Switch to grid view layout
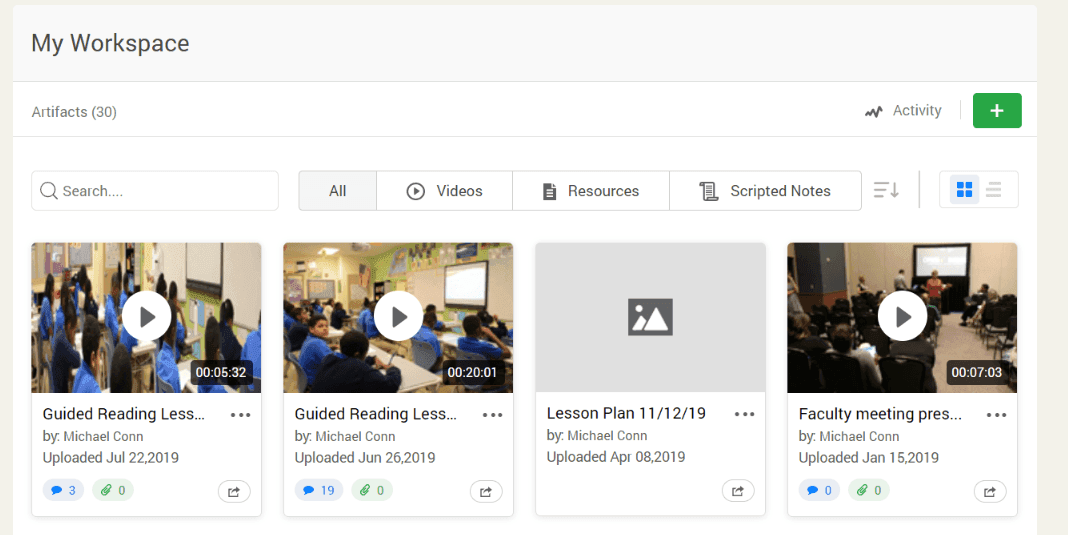The height and width of the screenshot is (535, 1068). (964, 190)
